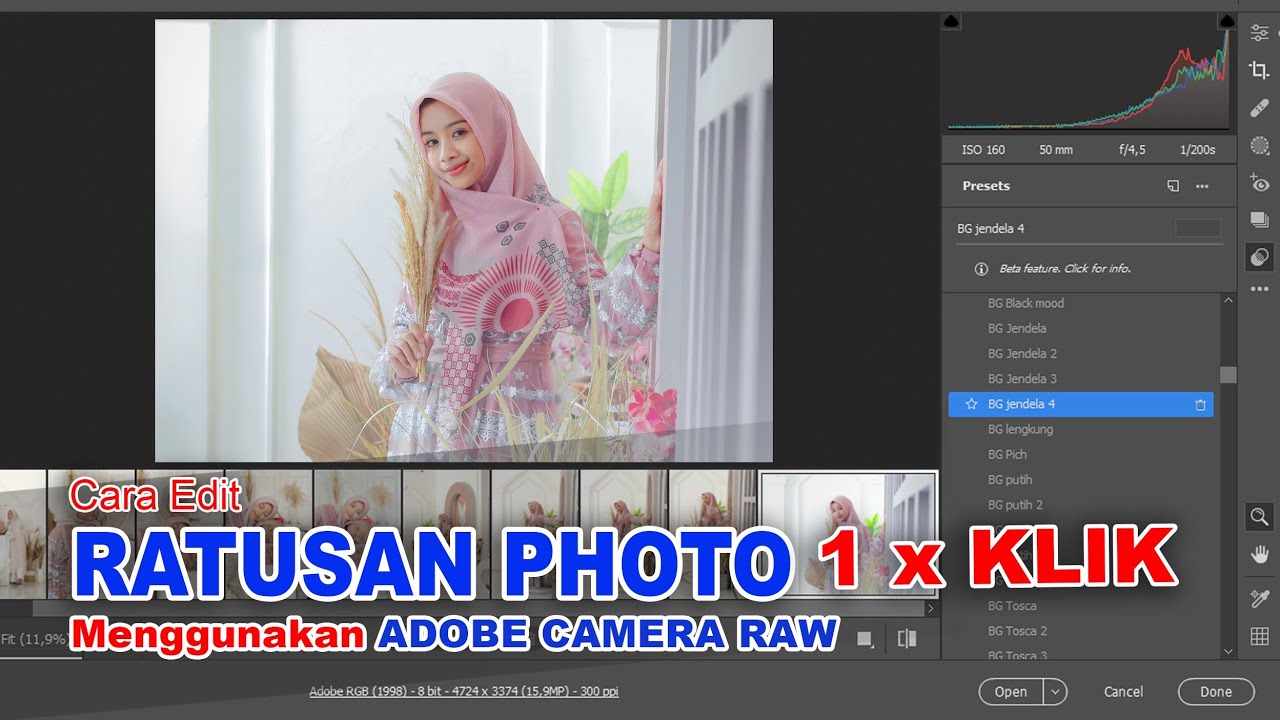Open the Snapshots panel icon
Image resolution: width=1280 pixels, height=720 pixels.
point(1259,220)
